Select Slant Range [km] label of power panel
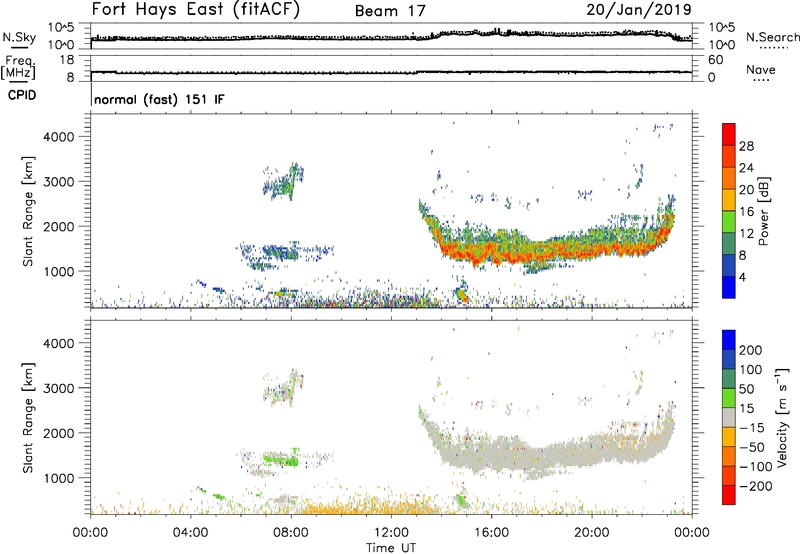The height and width of the screenshot is (554, 800). 28,211
